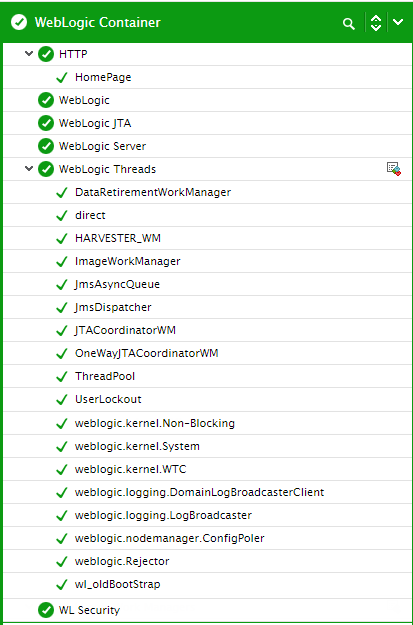413x625 pixels.
Task: Click WebLogic Container status check icon
Action: point(19,23)
